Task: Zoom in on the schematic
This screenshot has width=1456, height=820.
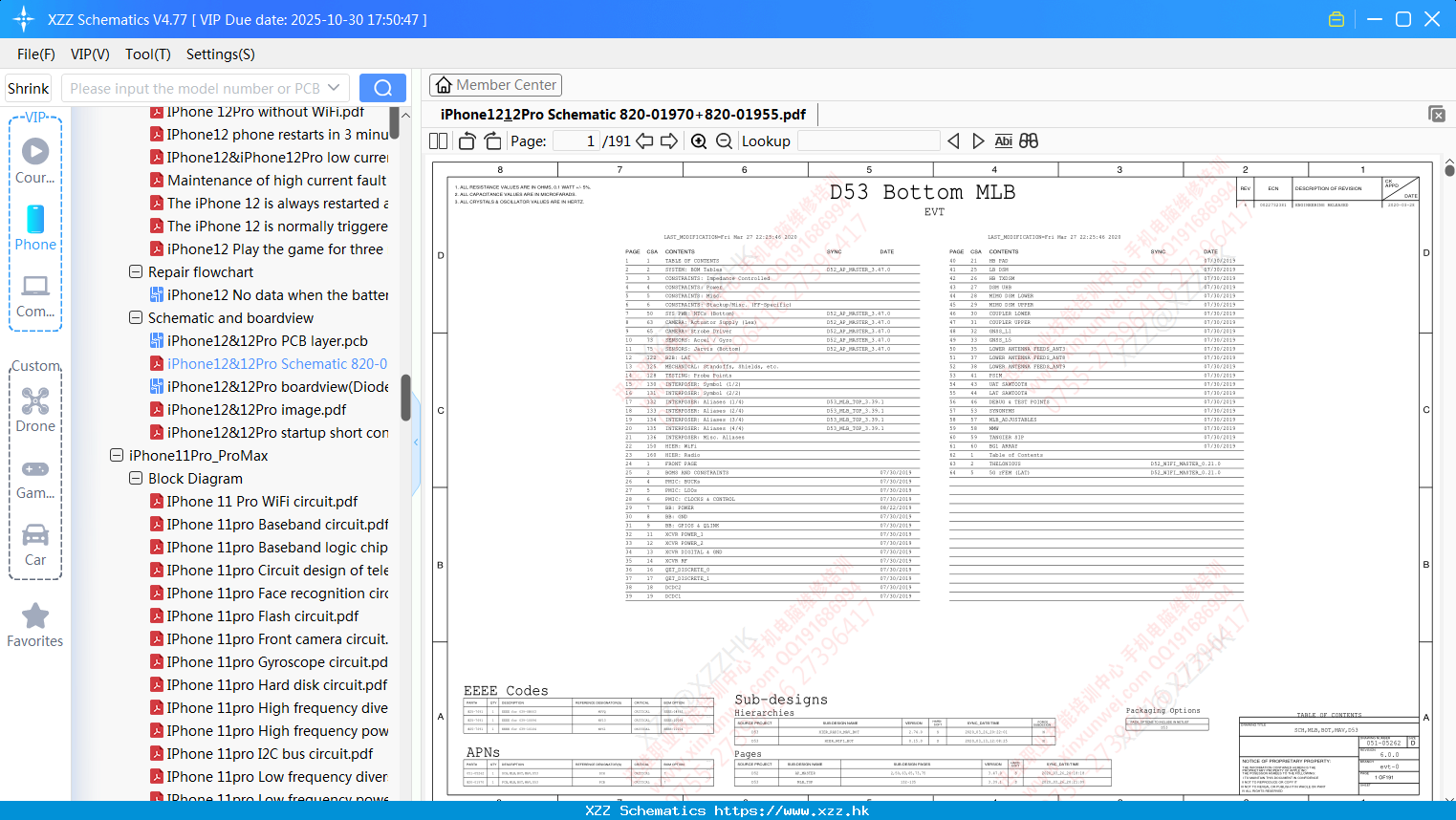Action: (699, 140)
